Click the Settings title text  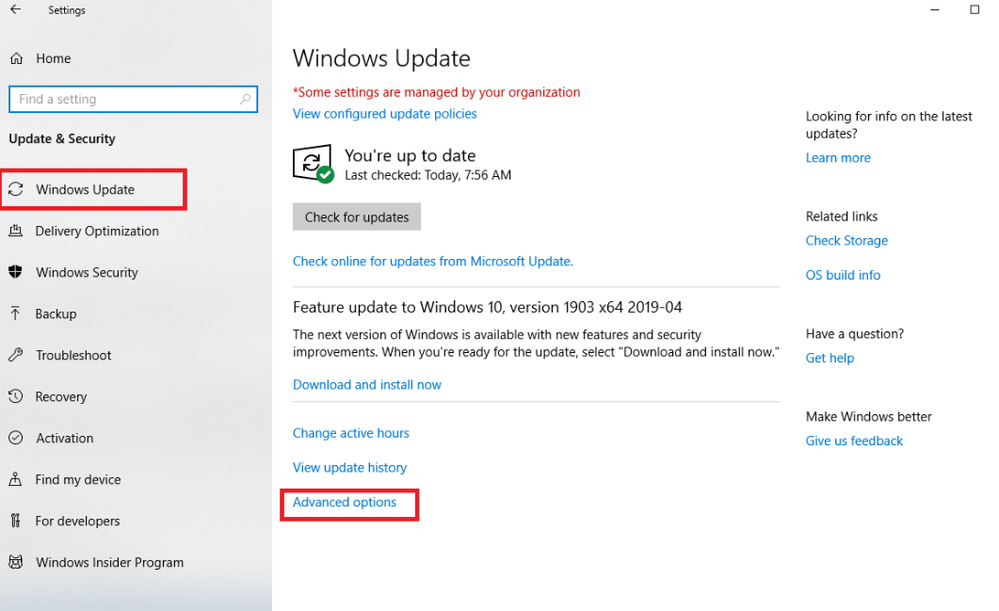click(66, 10)
